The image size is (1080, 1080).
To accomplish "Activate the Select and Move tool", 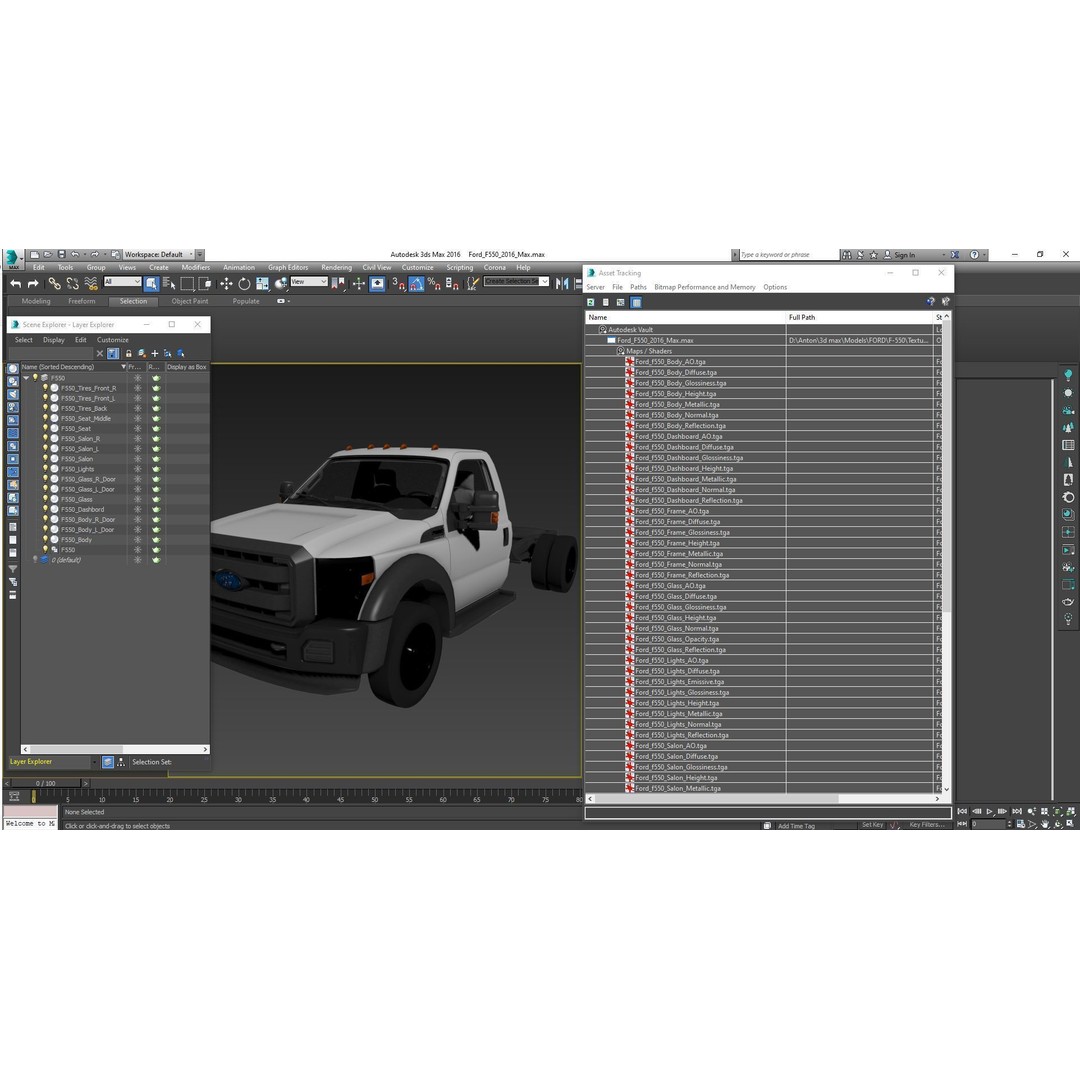I will [226, 284].
